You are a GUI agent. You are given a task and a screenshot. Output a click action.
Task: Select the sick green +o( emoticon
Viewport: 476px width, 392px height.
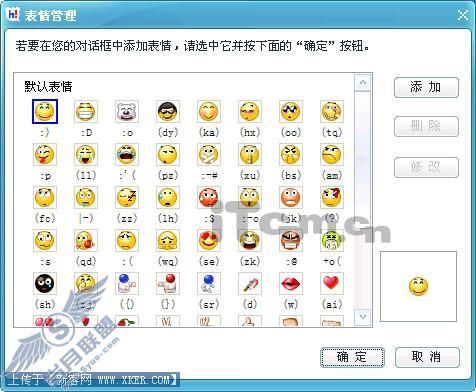pyautogui.click(x=332, y=240)
